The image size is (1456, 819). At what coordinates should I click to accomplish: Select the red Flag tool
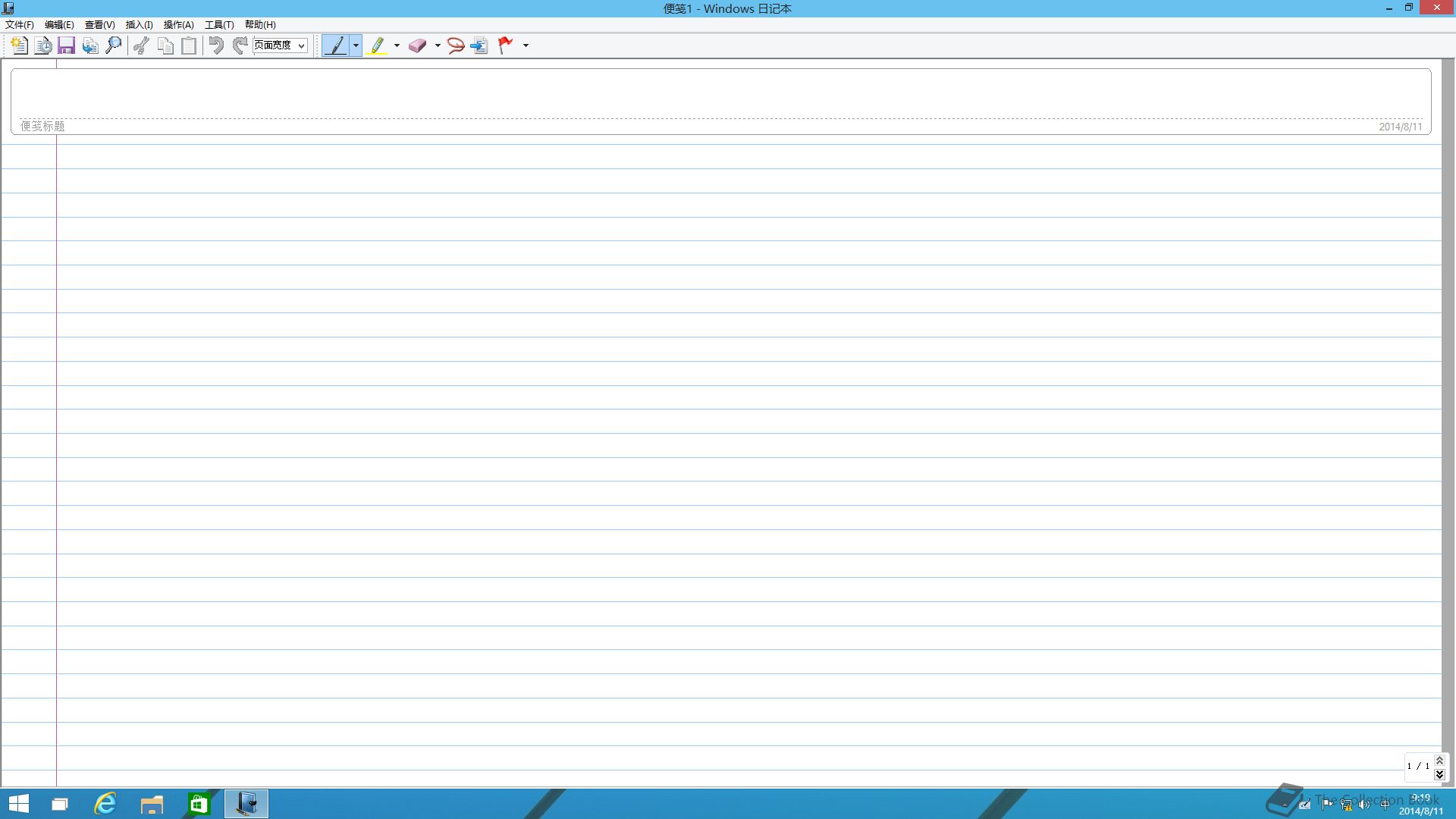point(505,45)
